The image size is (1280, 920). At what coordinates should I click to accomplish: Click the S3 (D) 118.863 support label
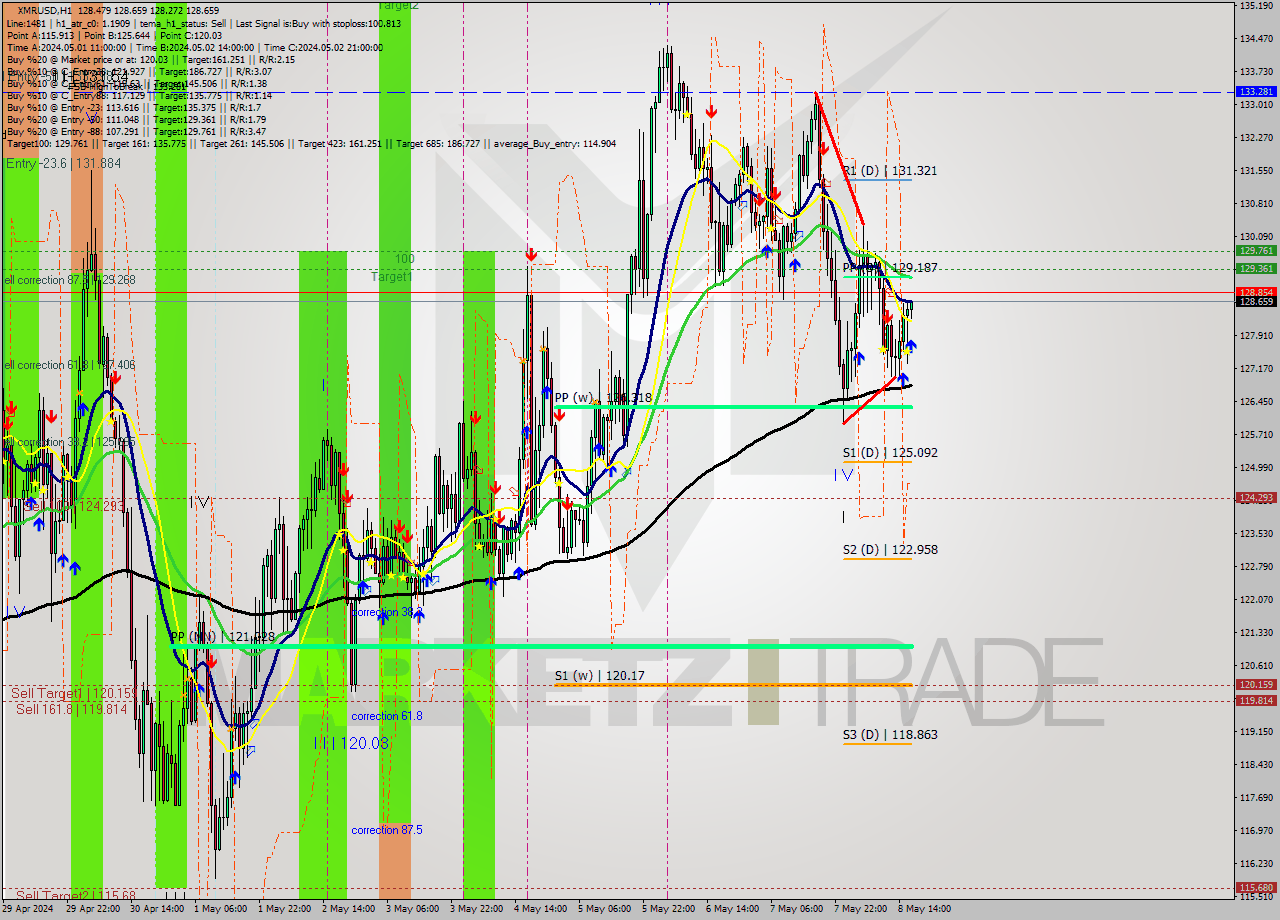pyautogui.click(x=890, y=735)
